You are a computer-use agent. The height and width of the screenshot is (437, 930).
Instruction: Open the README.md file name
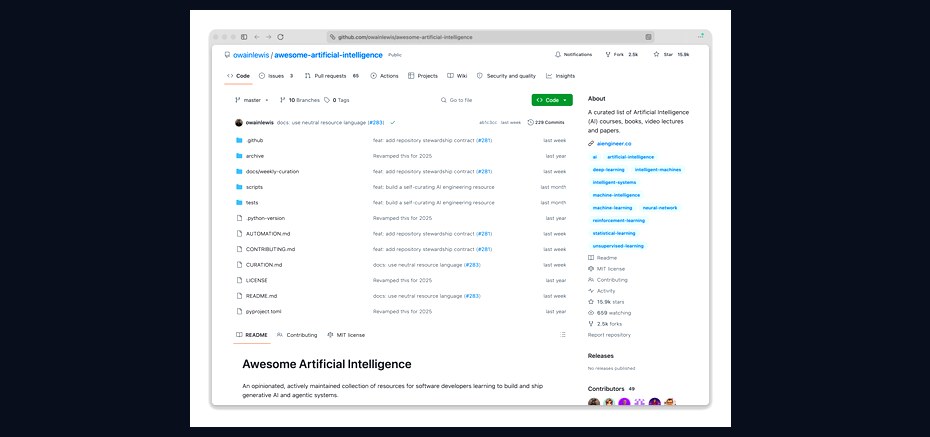click(261, 296)
